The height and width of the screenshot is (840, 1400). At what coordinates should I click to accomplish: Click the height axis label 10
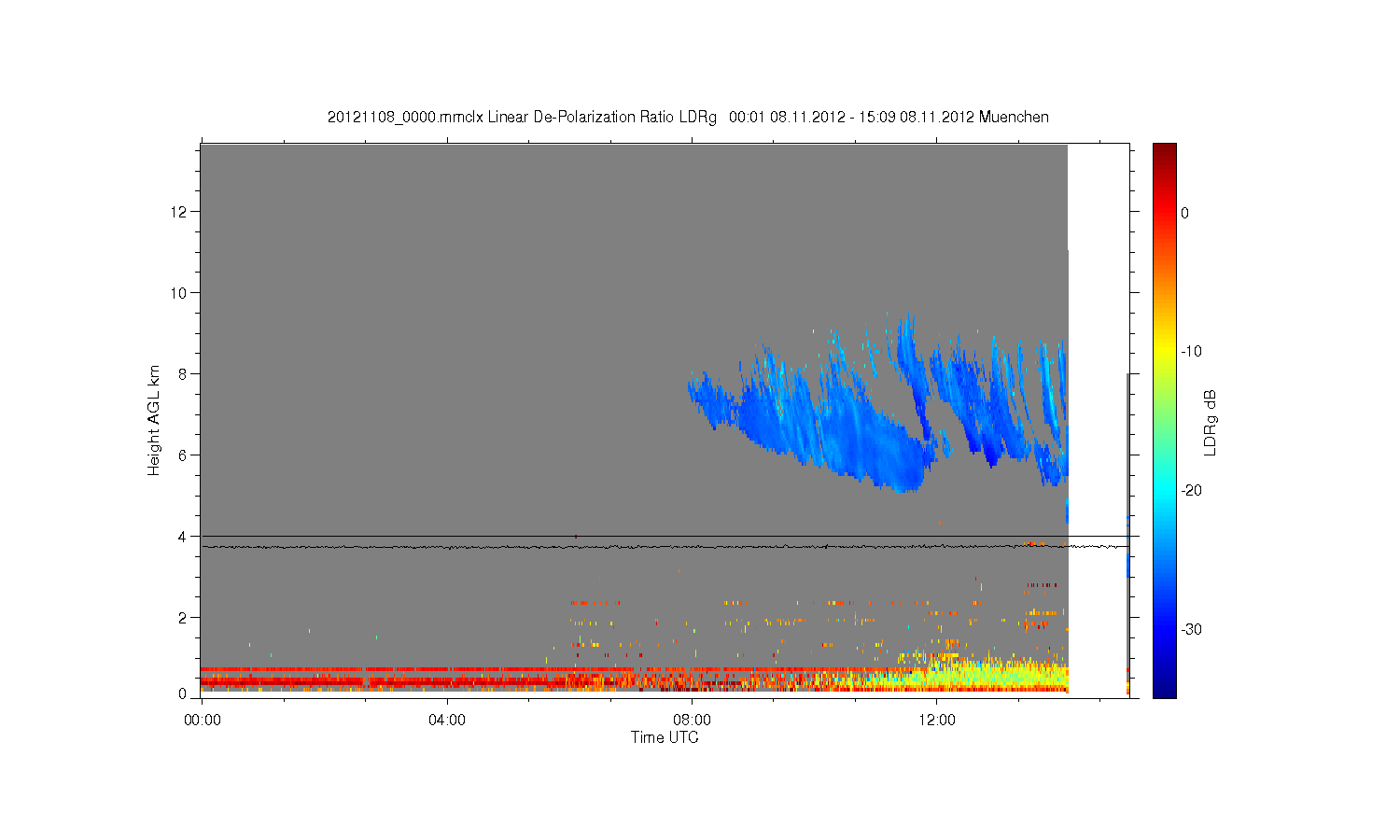coord(179,293)
